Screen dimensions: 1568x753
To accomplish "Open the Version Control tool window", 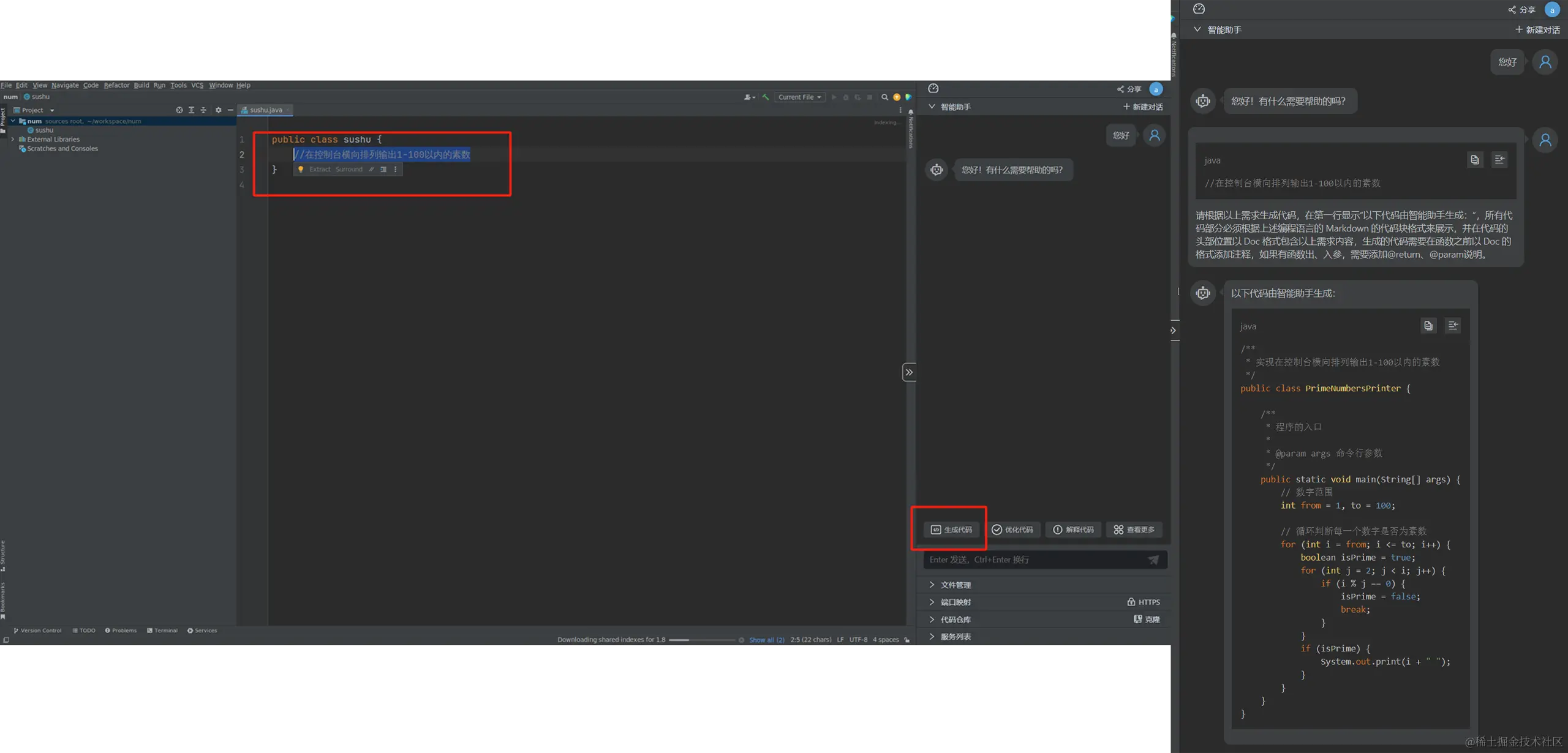I will (x=37, y=631).
